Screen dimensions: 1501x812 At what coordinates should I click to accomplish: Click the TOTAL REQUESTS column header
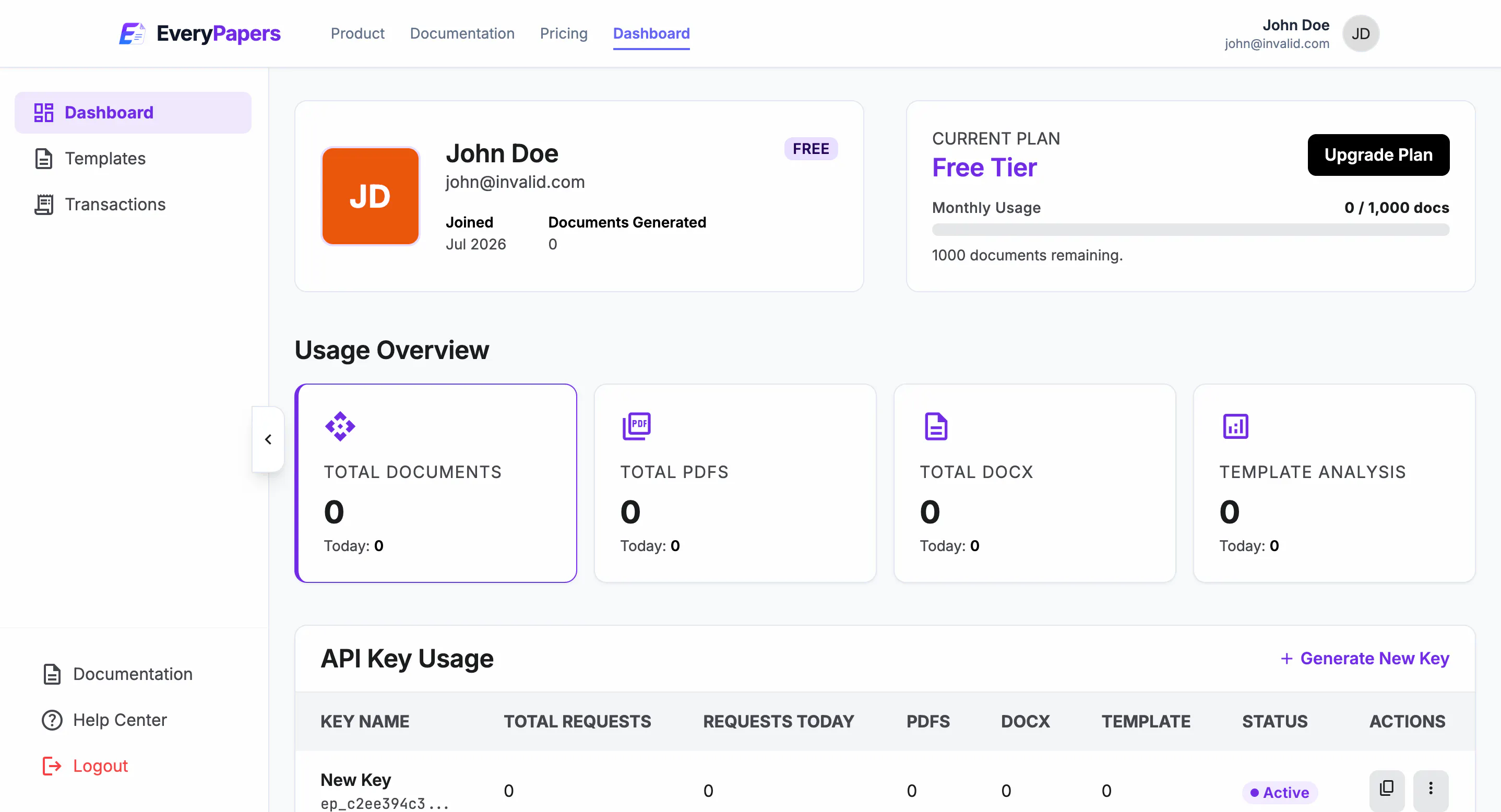click(x=577, y=721)
